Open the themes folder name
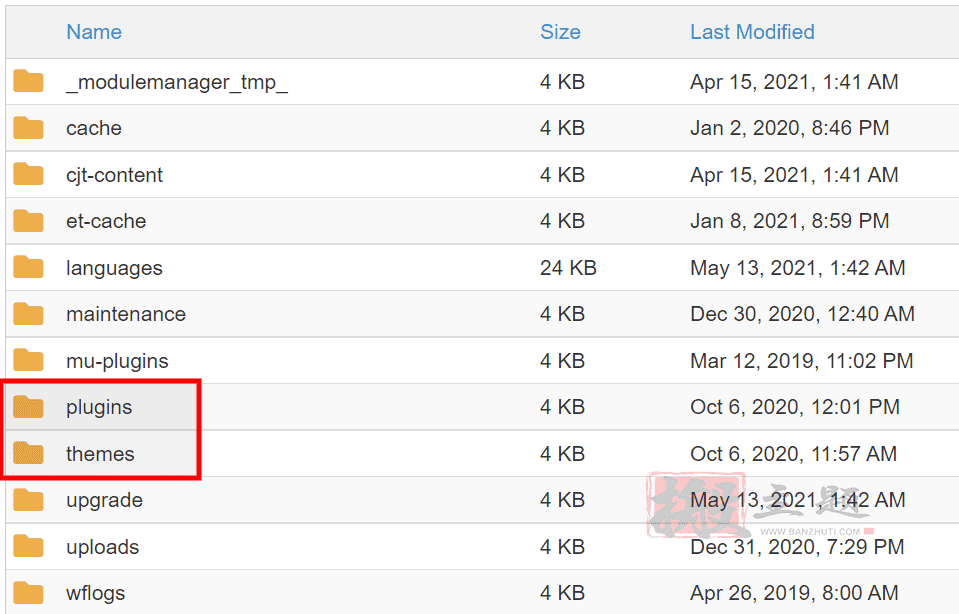 100,454
